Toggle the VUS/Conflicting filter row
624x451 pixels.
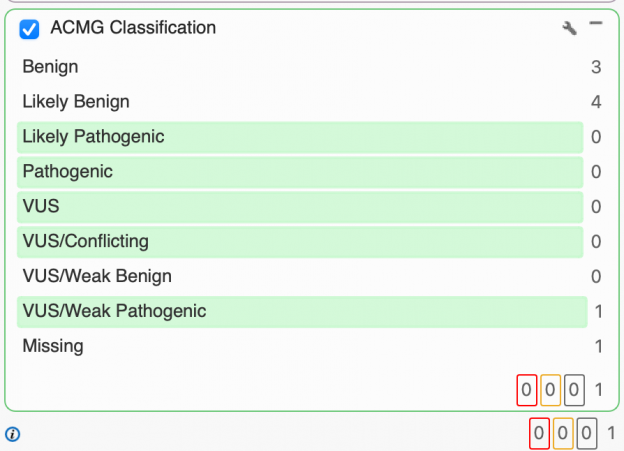point(300,242)
